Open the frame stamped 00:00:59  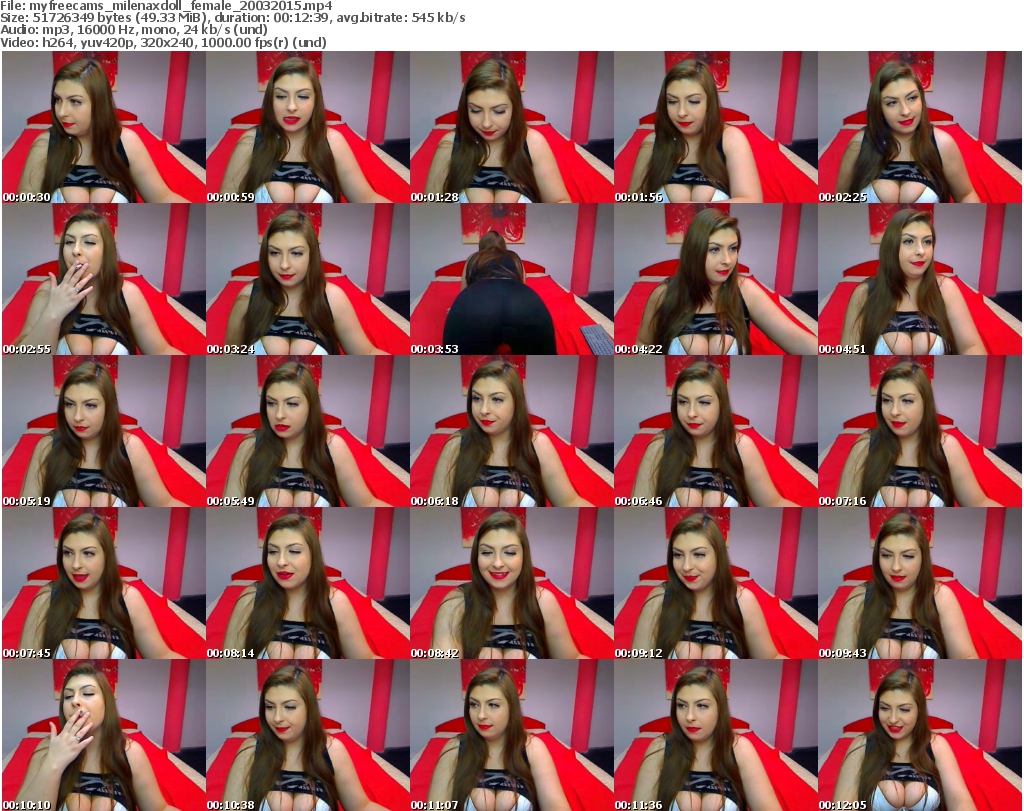tap(308, 127)
